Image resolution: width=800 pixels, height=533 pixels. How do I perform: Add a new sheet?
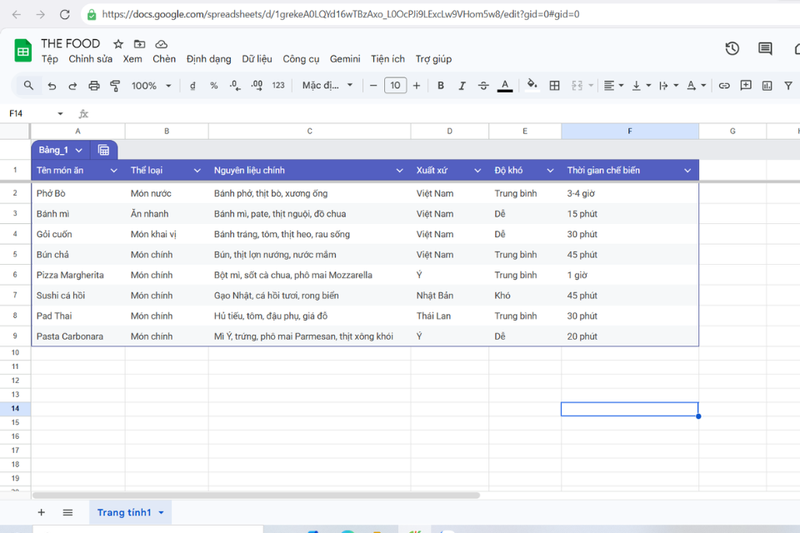point(41,512)
